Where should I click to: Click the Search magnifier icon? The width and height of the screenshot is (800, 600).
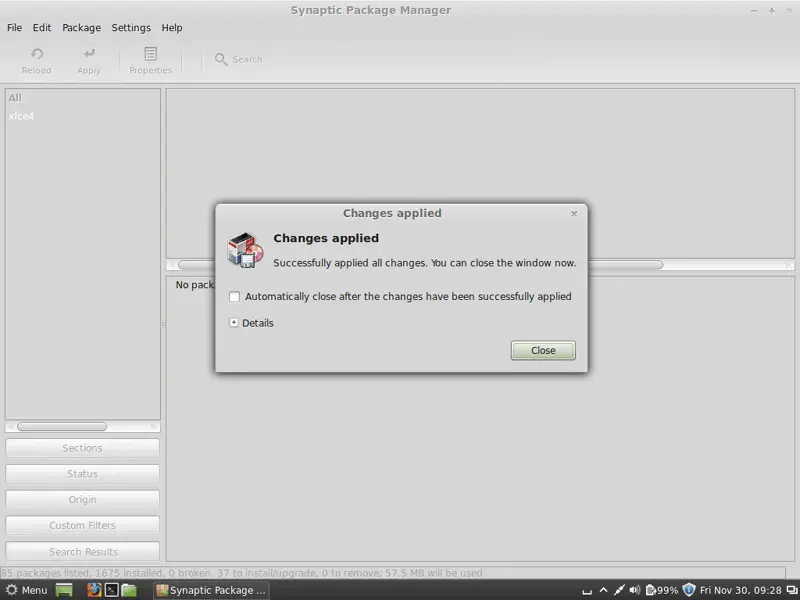tap(221, 59)
